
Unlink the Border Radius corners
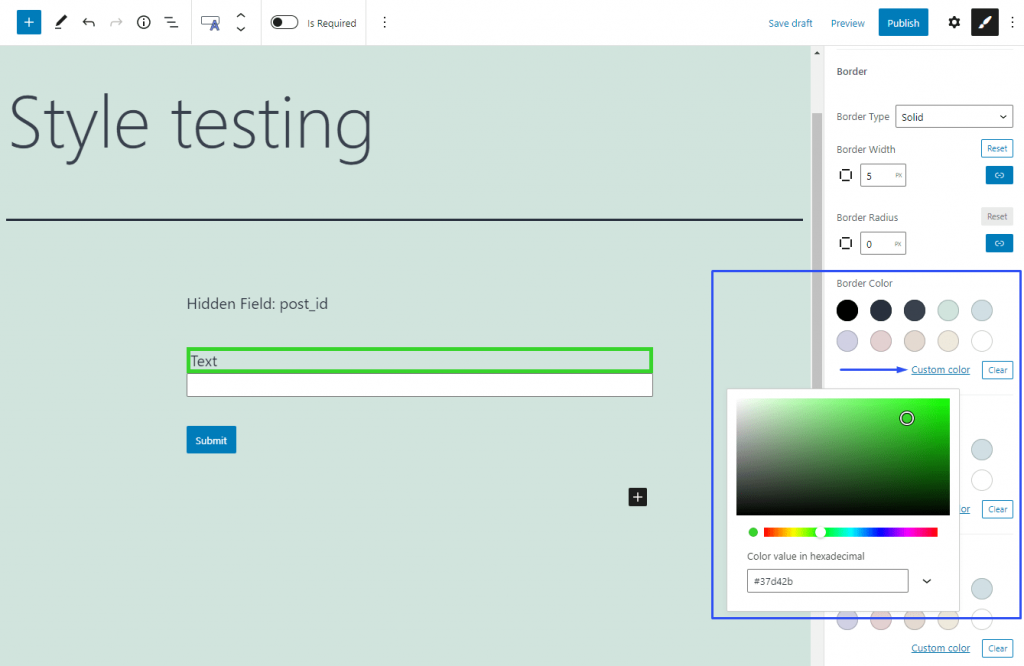[999, 244]
